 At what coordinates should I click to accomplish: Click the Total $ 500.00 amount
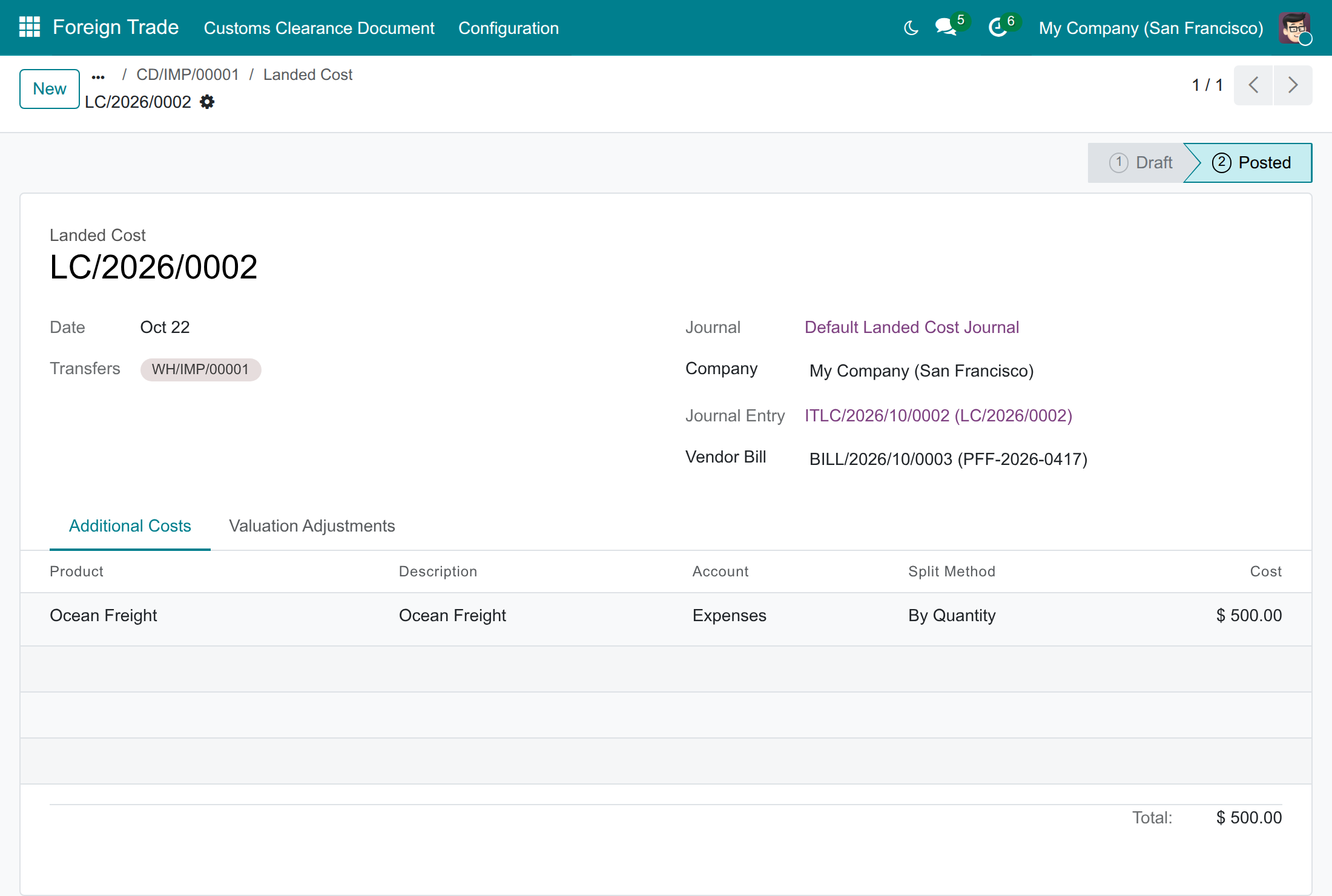pos(1249,817)
